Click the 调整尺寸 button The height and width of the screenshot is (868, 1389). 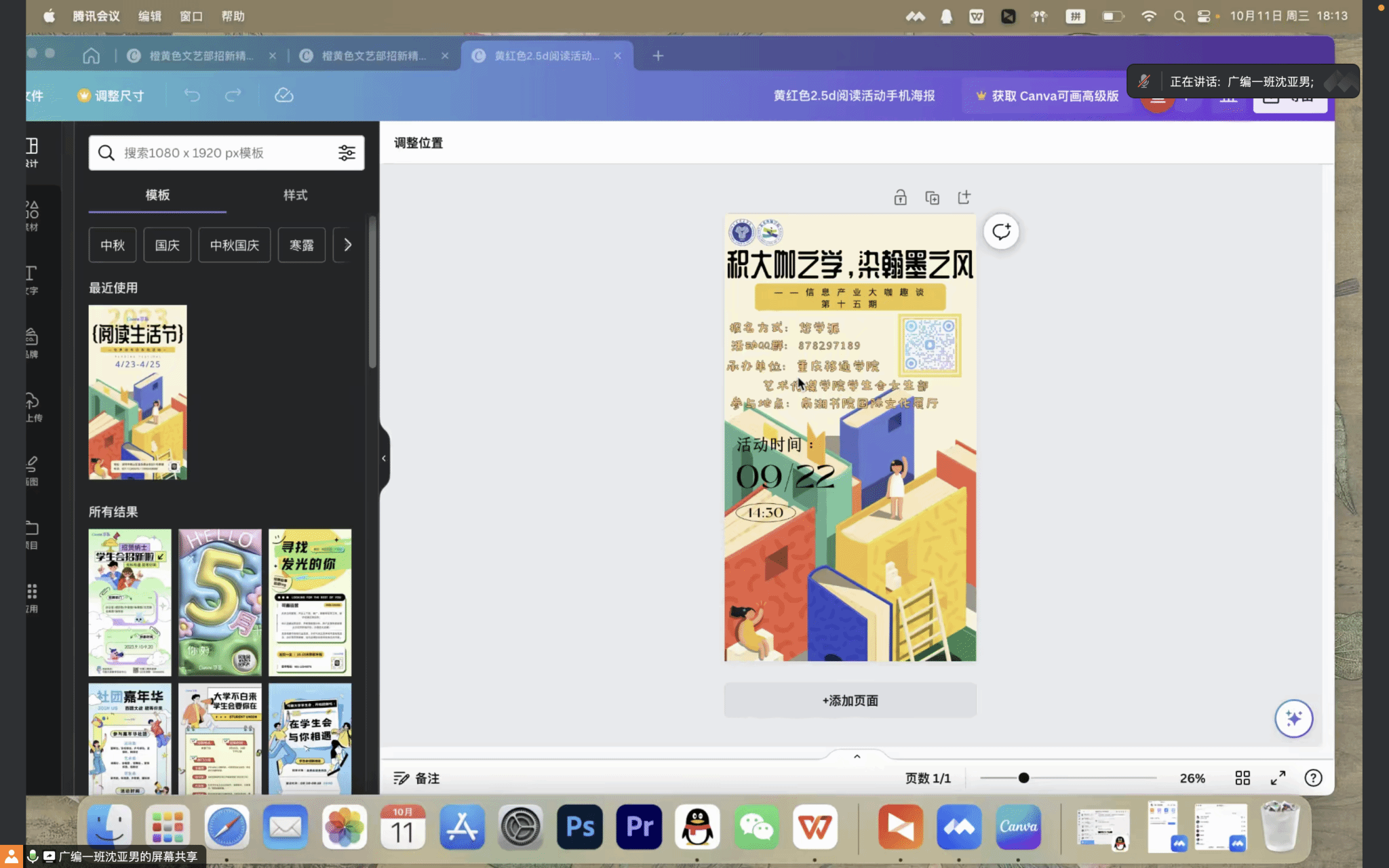[112, 96]
